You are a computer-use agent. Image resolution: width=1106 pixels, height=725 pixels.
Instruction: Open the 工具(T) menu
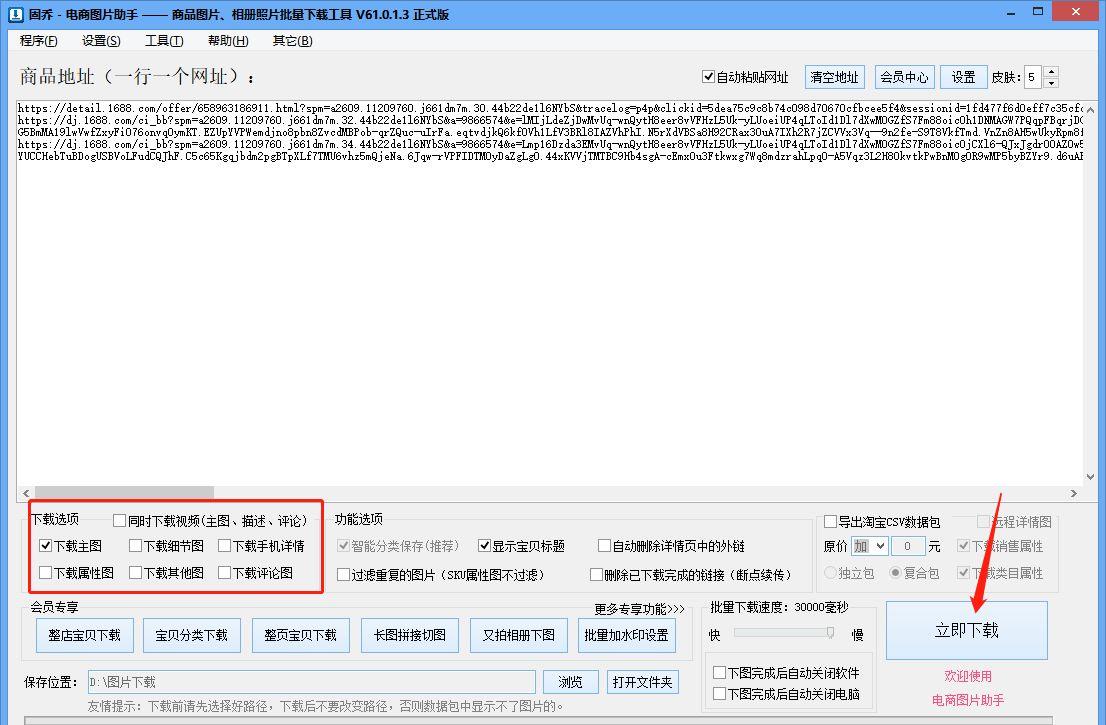coord(164,41)
